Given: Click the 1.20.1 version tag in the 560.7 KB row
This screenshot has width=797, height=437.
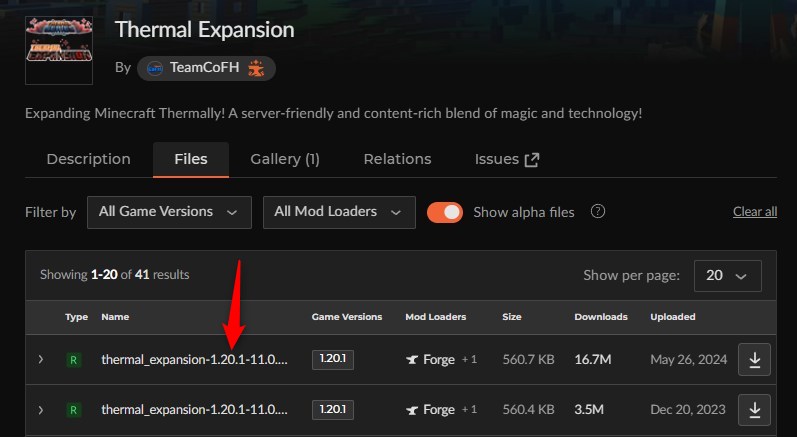Looking at the screenshot, I should point(333,359).
